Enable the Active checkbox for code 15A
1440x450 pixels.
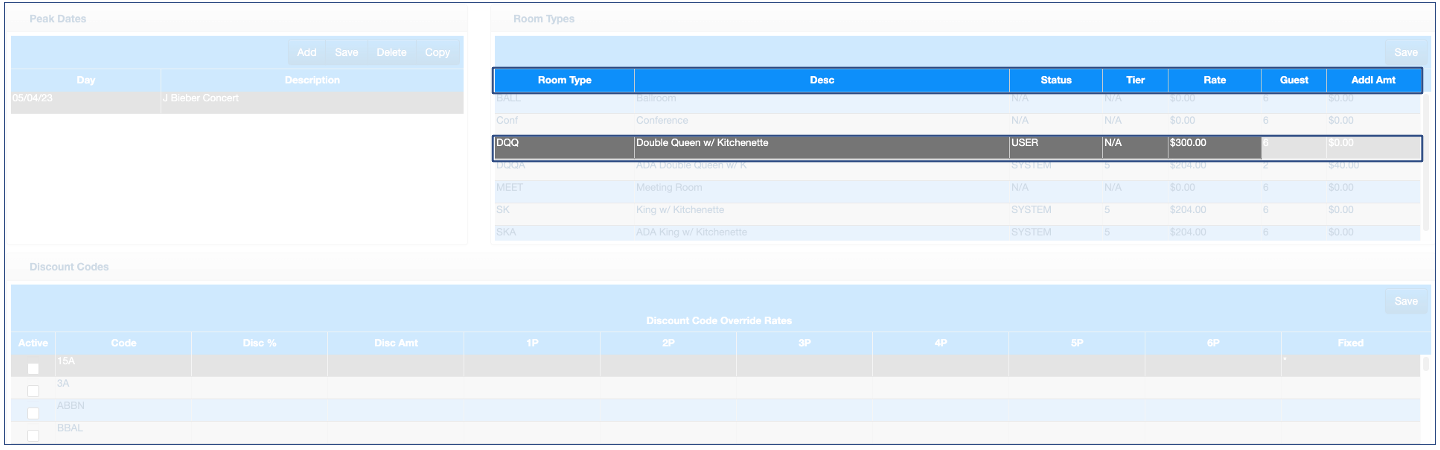(x=33, y=369)
